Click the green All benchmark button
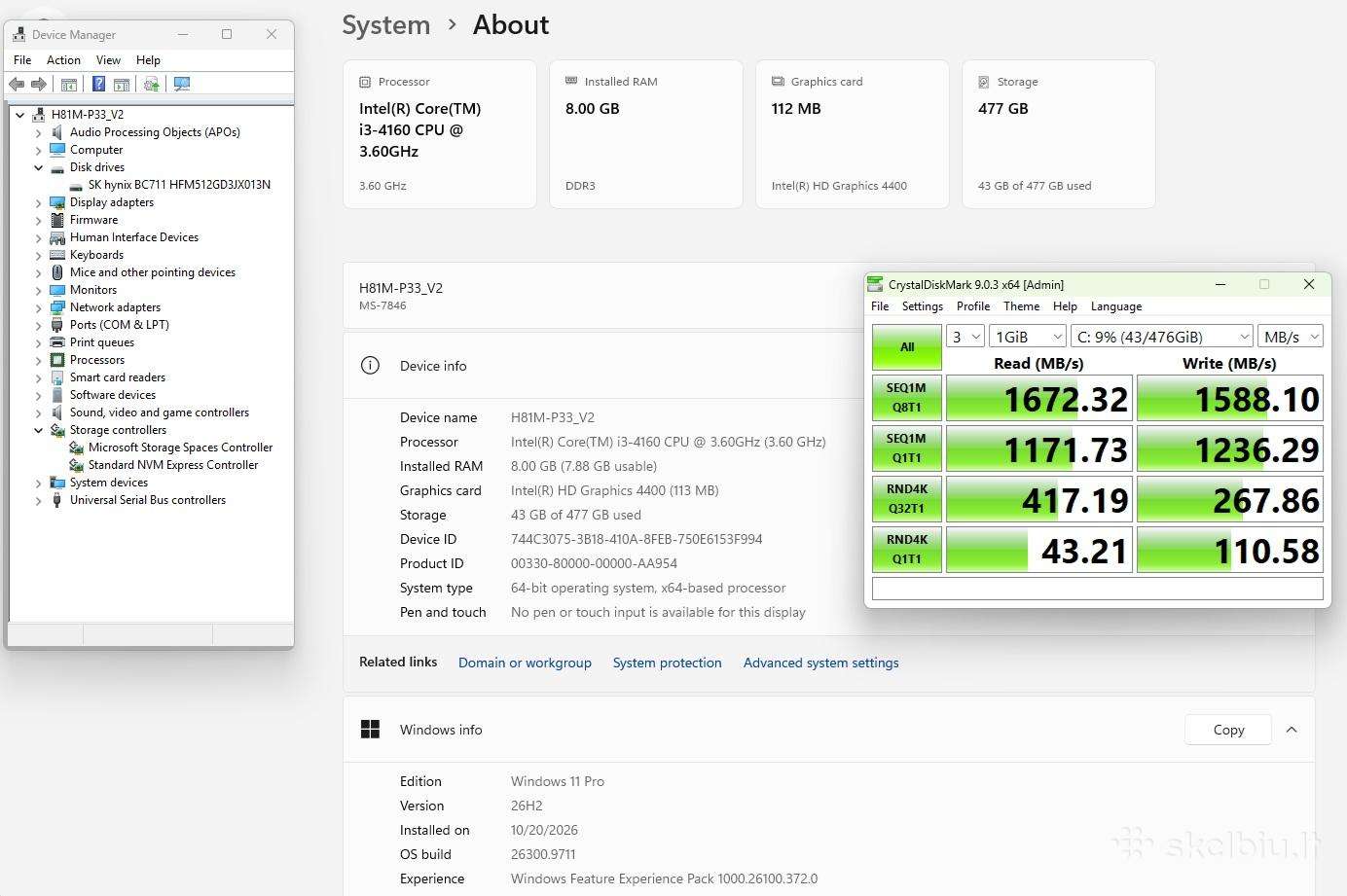 [x=907, y=346]
